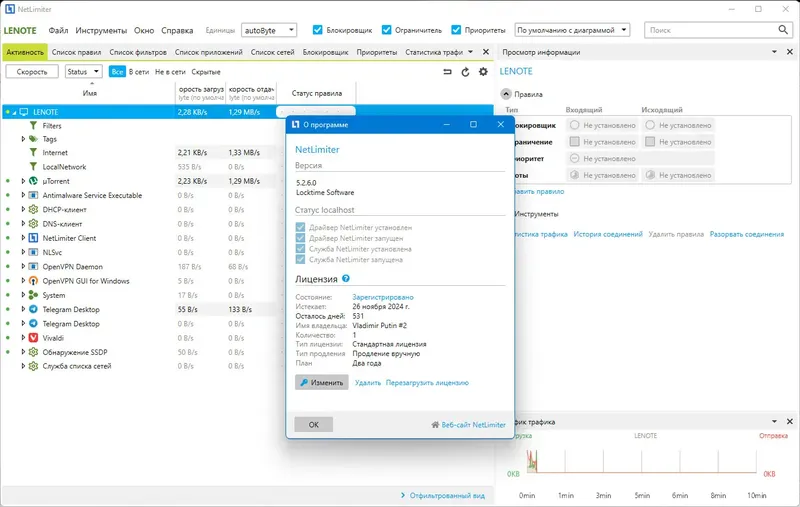800x507 pixels.
Task: Click the DHCP-клиент gear icon
Action: tap(33, 210)
